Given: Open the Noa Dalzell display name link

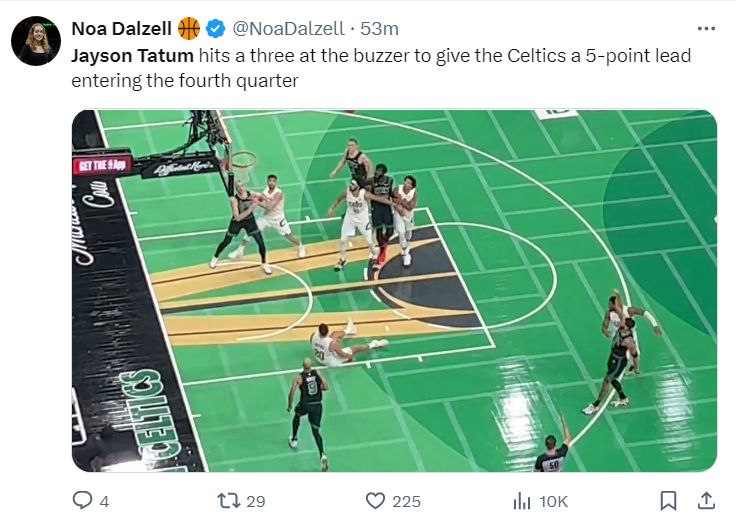Looking at the screenshot, I should 122,29.
